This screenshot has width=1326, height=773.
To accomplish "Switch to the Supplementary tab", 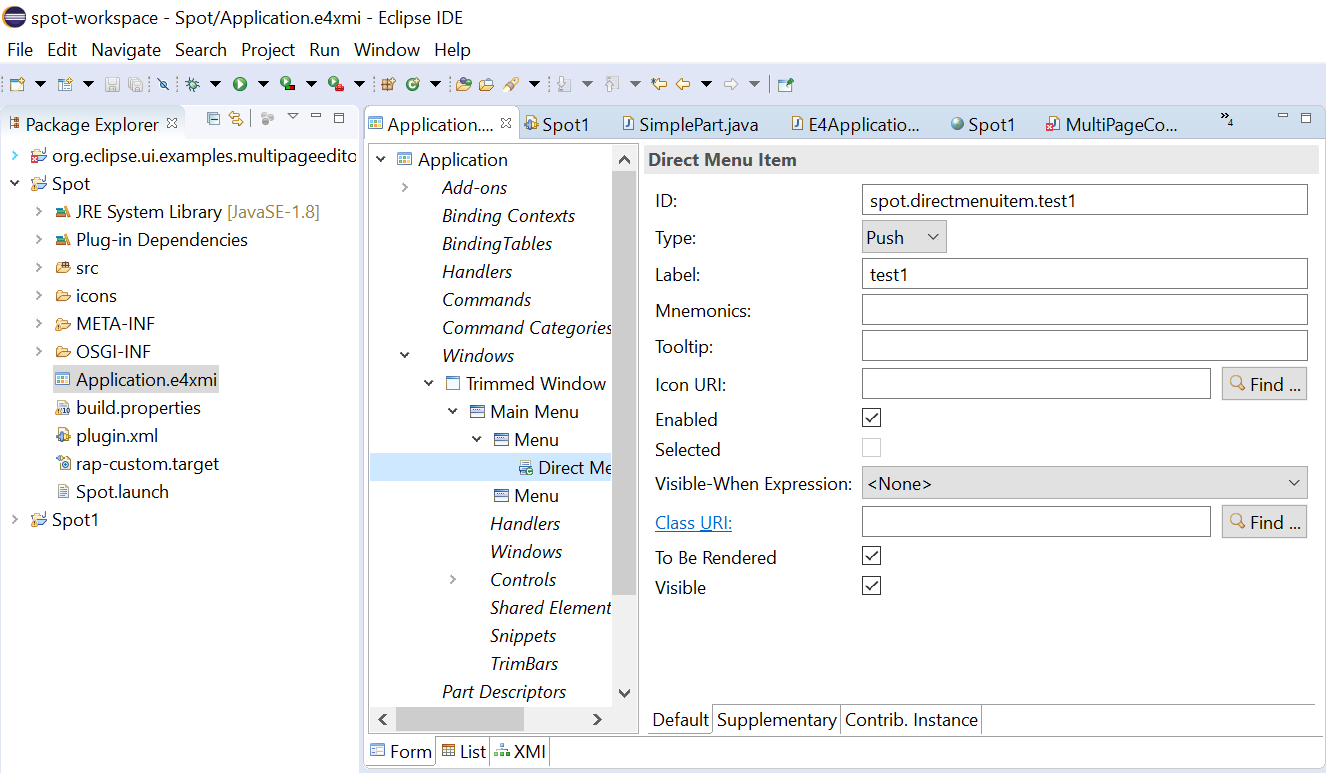I will (x=776, y=720).
